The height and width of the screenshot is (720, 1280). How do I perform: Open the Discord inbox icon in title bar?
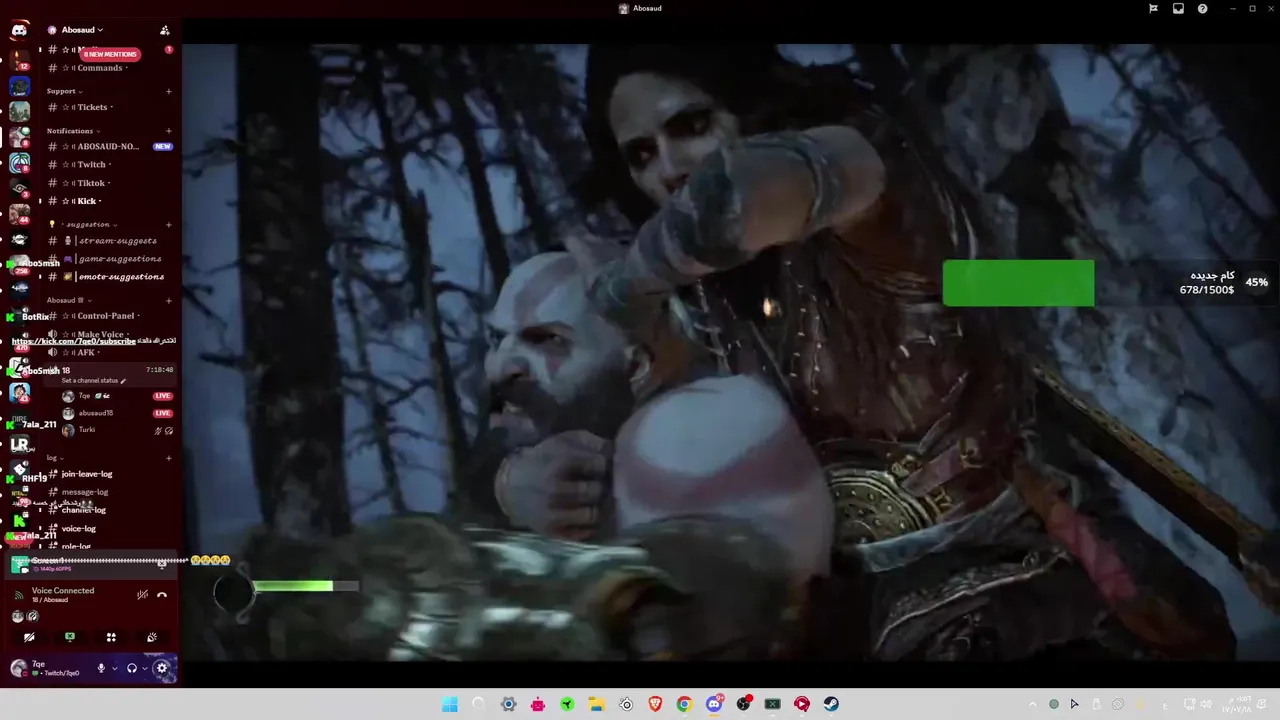[1178, 8]
